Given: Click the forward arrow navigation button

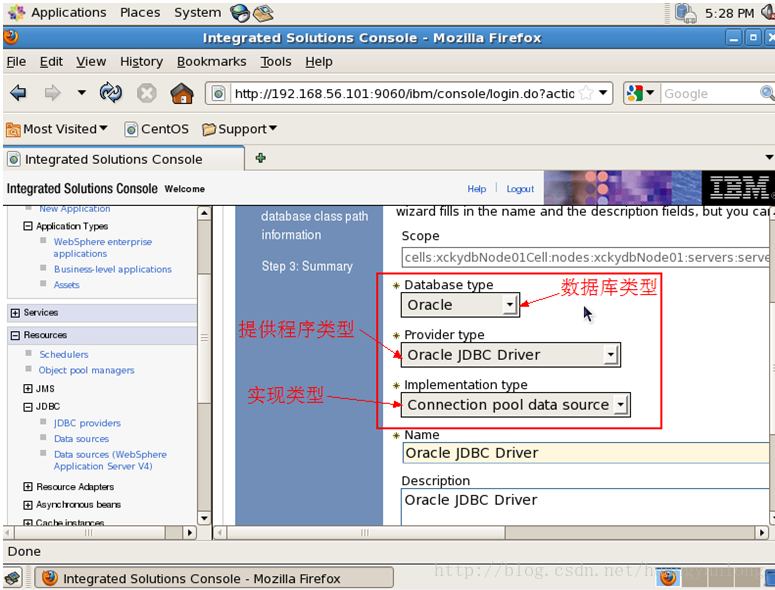Looking at the screenshot, I should 52,93.
